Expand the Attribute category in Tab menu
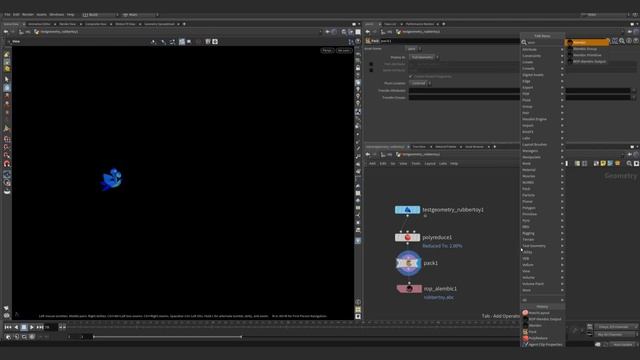 (x=542, y=49)
